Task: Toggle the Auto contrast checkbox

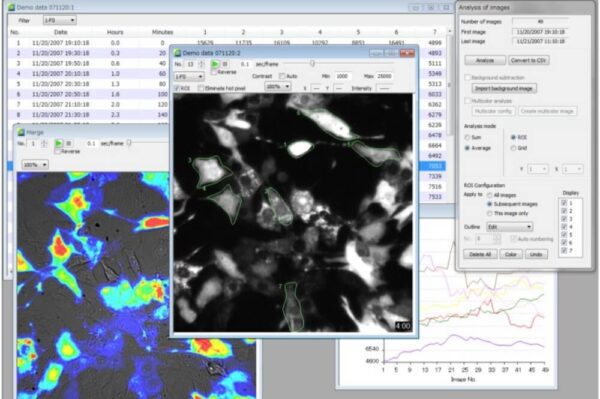Action: click(x=282, y=76)
